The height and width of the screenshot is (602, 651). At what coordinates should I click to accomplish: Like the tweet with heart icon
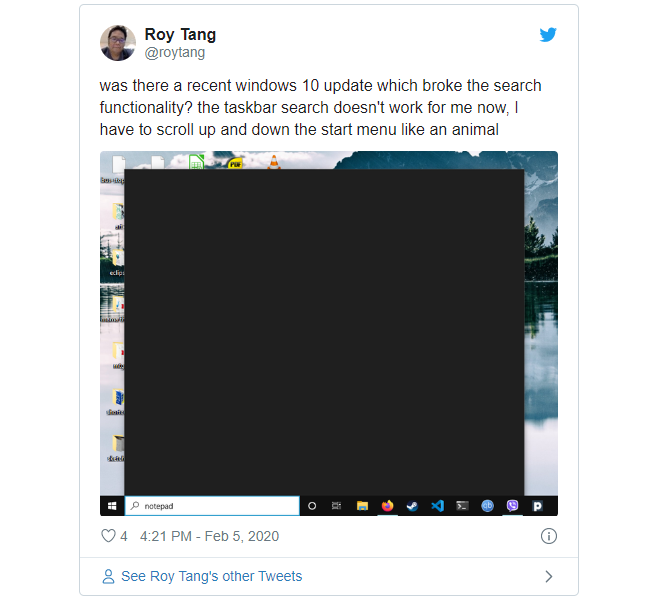(x=108, y=536)
